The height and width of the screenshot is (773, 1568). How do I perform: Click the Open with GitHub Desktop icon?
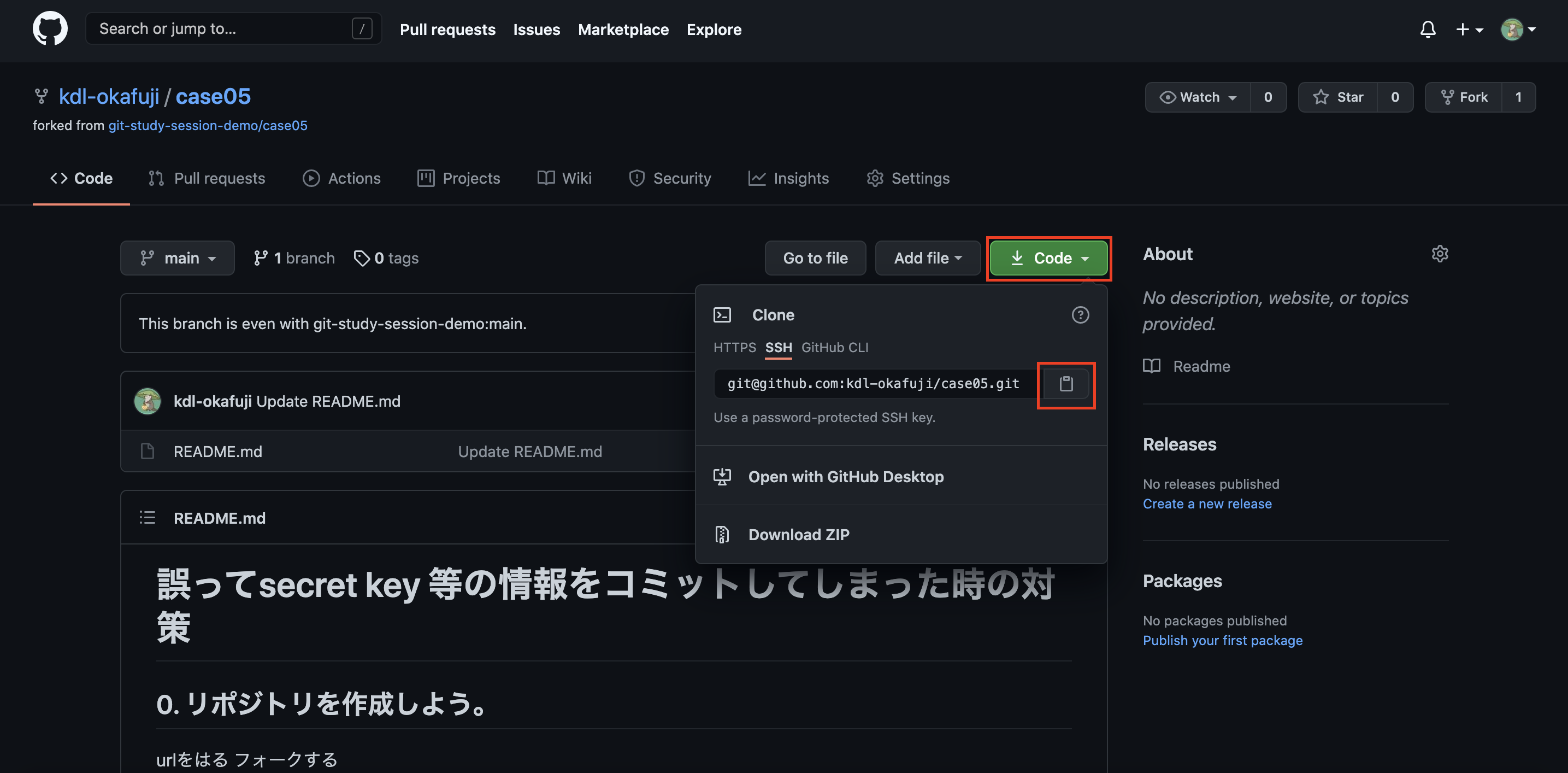(722, 476)
